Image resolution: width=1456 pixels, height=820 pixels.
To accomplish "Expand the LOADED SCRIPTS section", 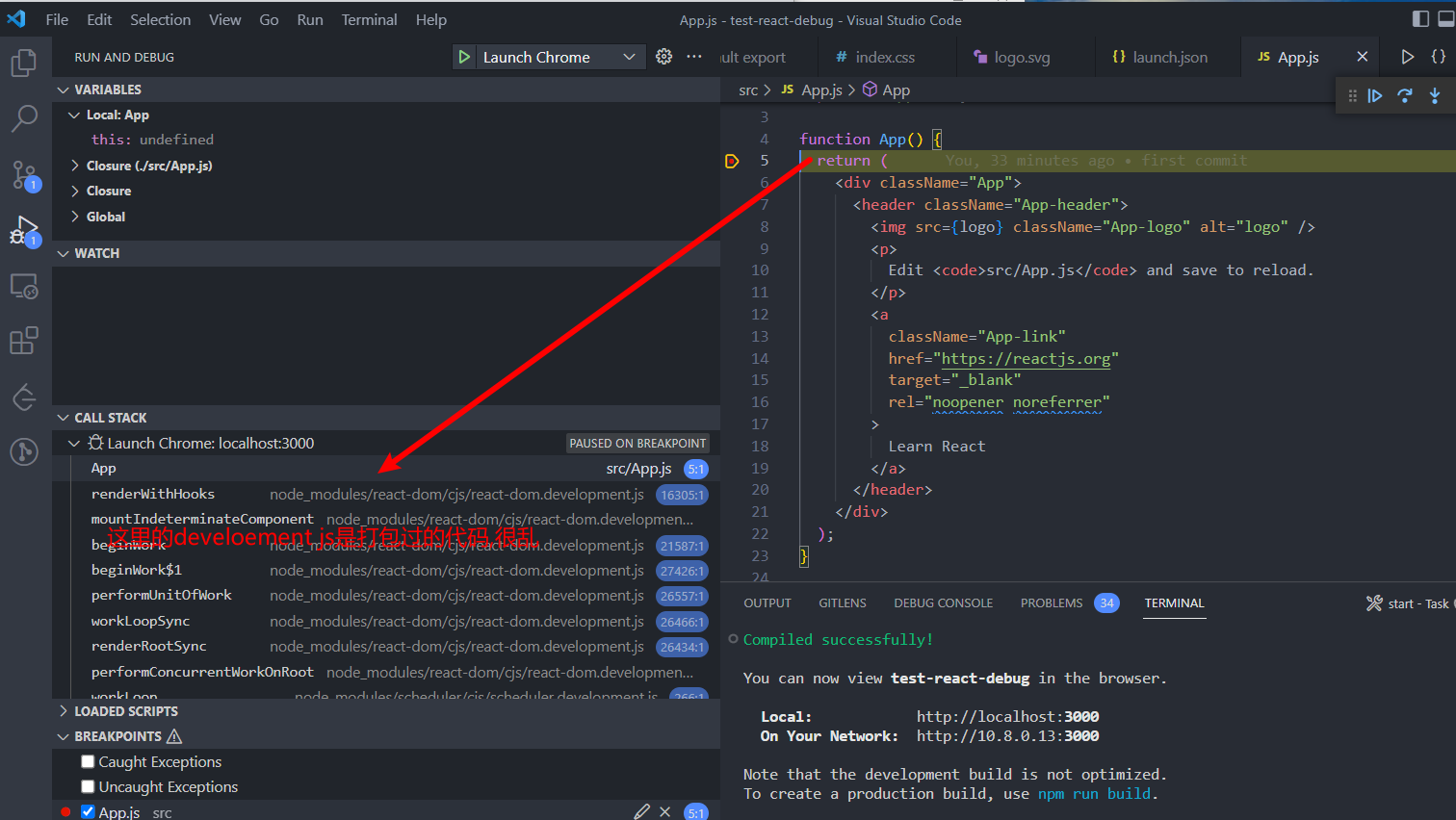I will pyautogui.click(x=386, y=711).
